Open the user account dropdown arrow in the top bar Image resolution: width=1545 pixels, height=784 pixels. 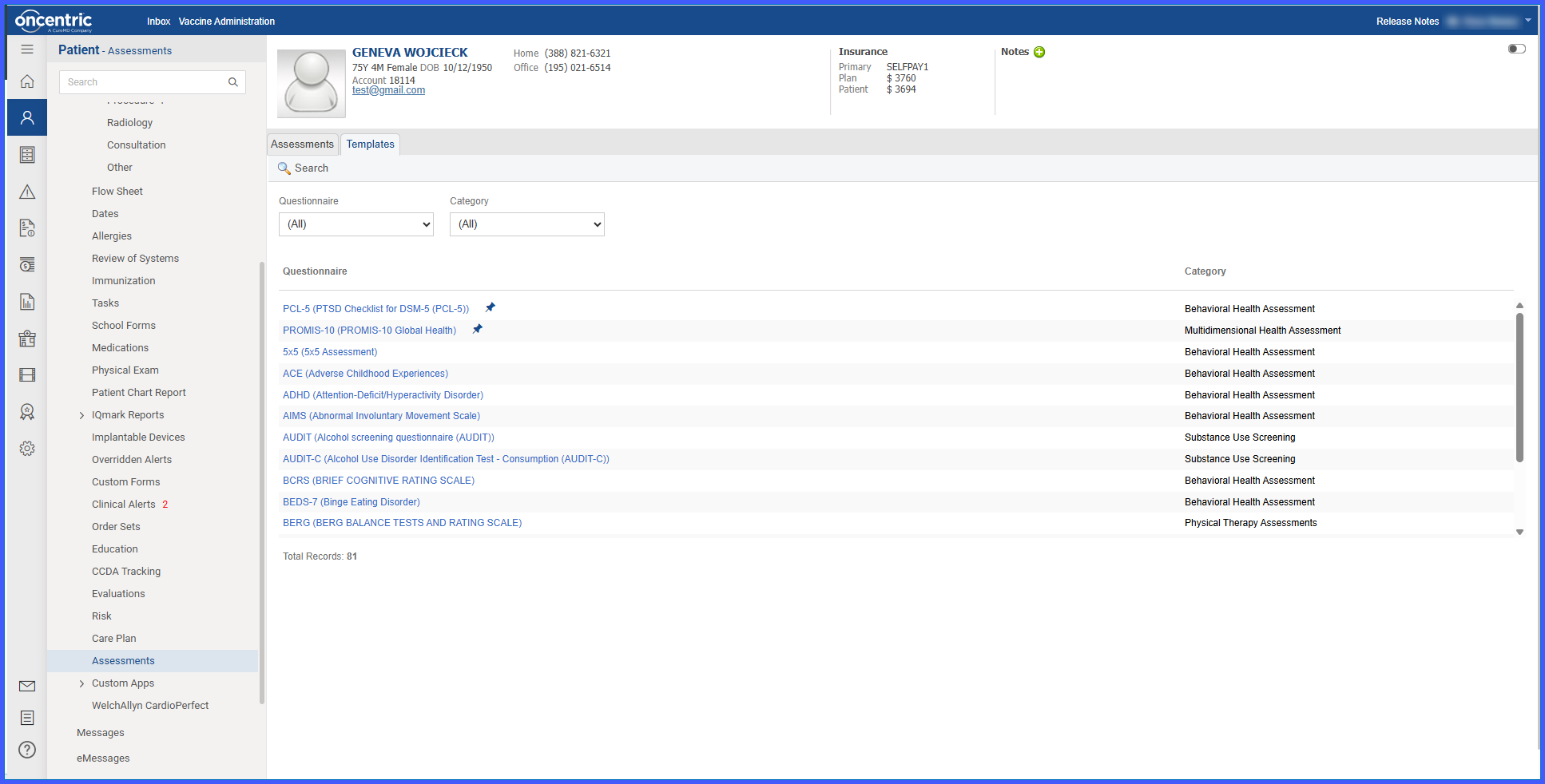pos(1527,21)
